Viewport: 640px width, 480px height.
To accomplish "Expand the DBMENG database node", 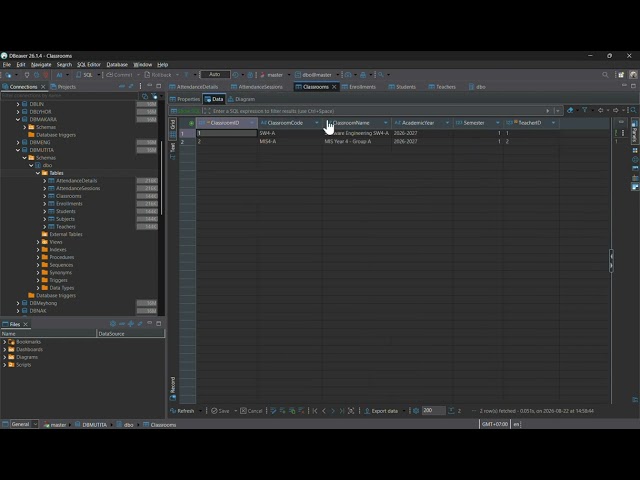I will (18, 142).
